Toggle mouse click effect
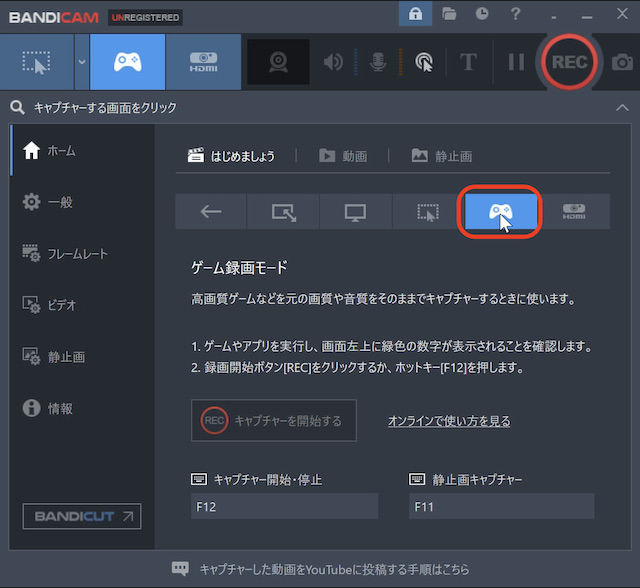This screenshot has height=588, width=640. [424, 62]
